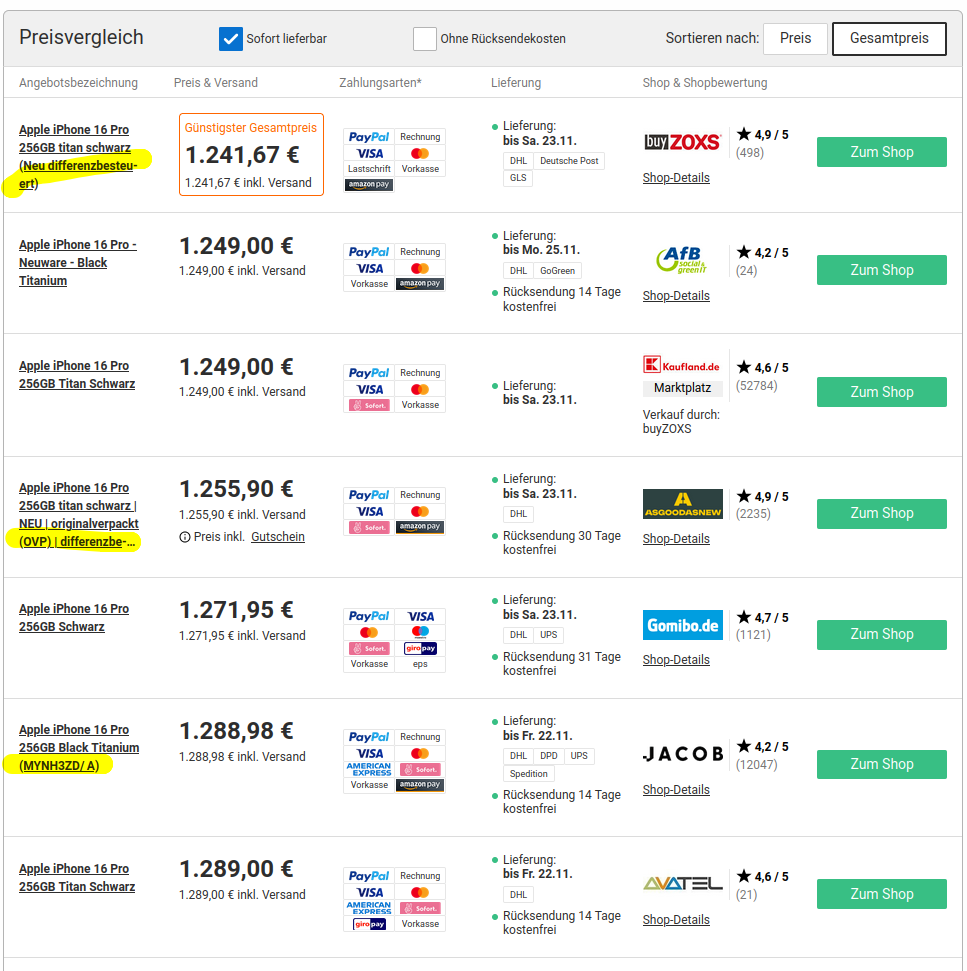Uncheck the Sofort lieferbar checkbox

[x=231, y=39]
